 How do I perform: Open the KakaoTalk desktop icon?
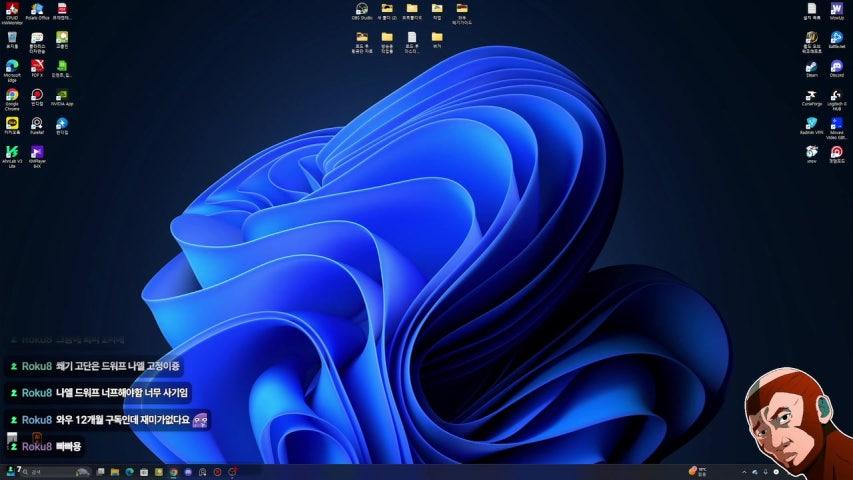tap(12, 123)
